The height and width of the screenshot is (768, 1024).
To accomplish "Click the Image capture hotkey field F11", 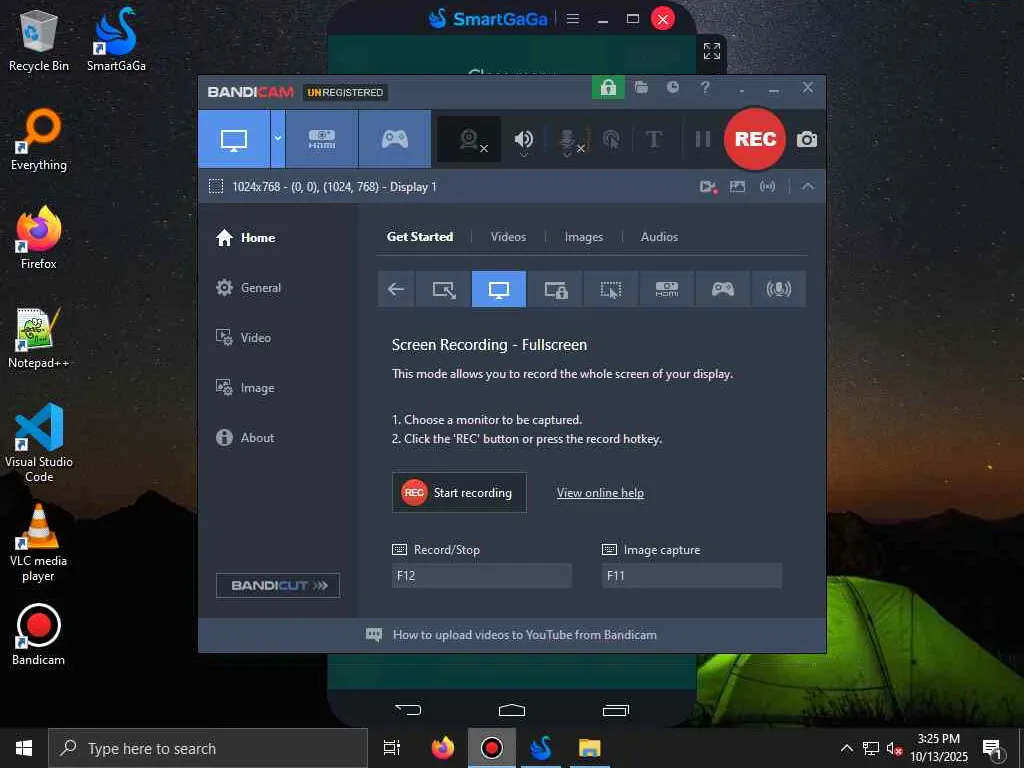I will [x=692, y=576].
